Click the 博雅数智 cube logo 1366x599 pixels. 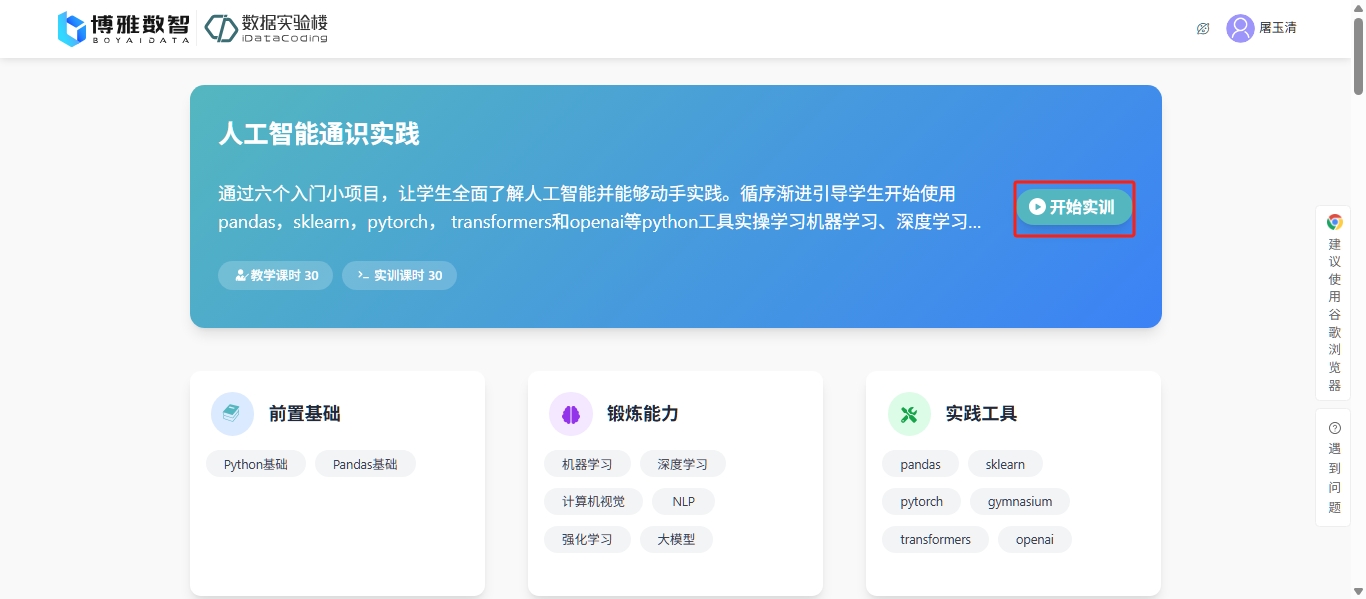pyautogui.click(x=72, y=29)
